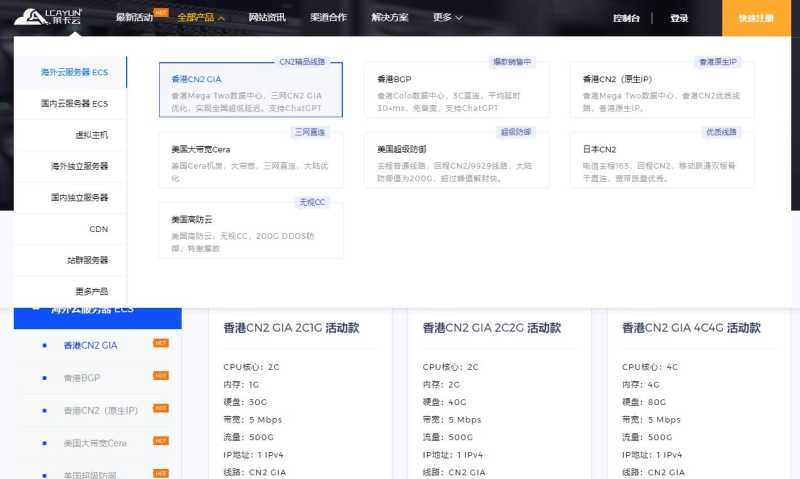The image size is (800, 479).
Task: Collapse the 全部产品 products dropdown
Action: click(201, 18)
